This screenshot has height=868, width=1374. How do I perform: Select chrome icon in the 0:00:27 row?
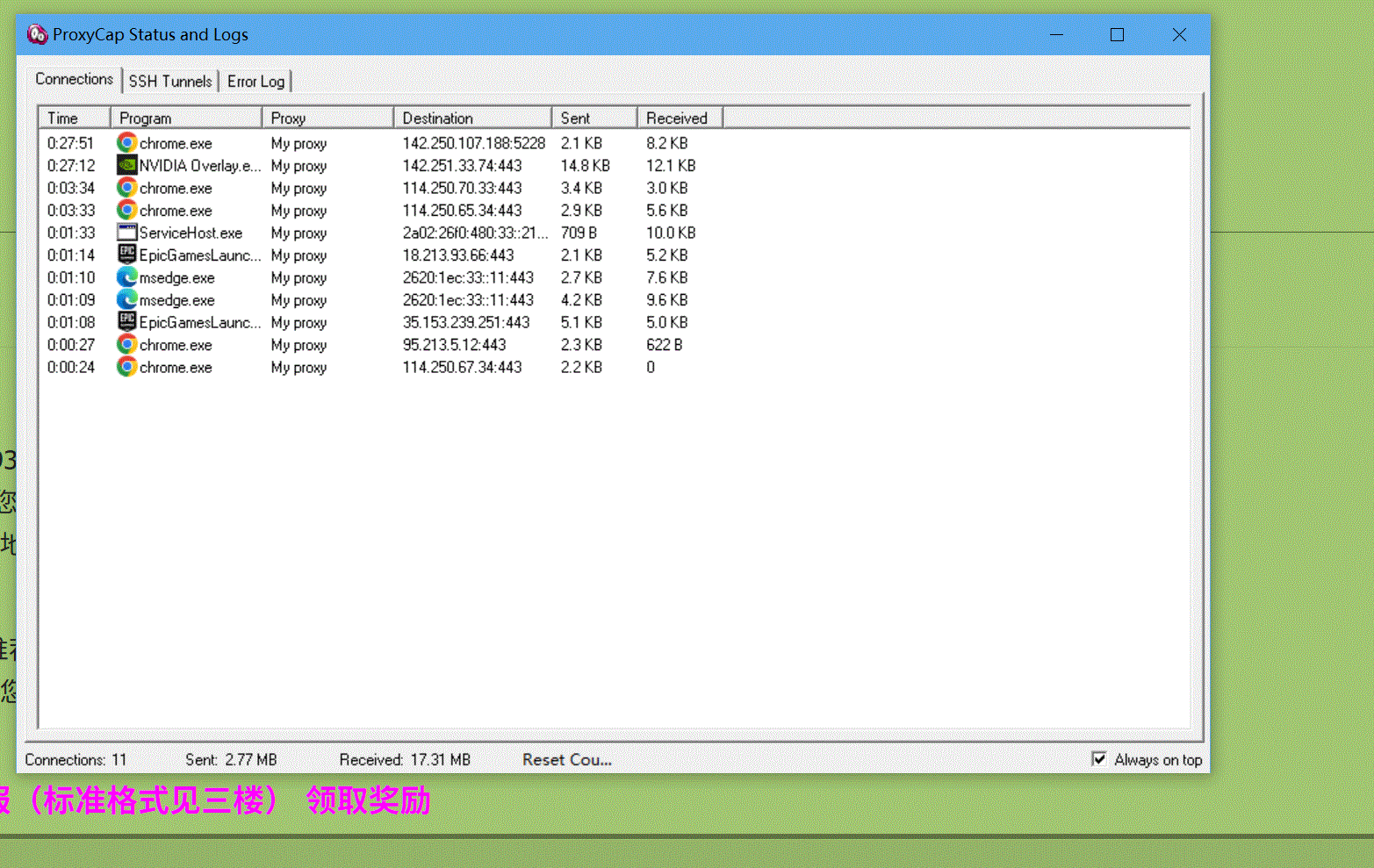pos(127,344)
